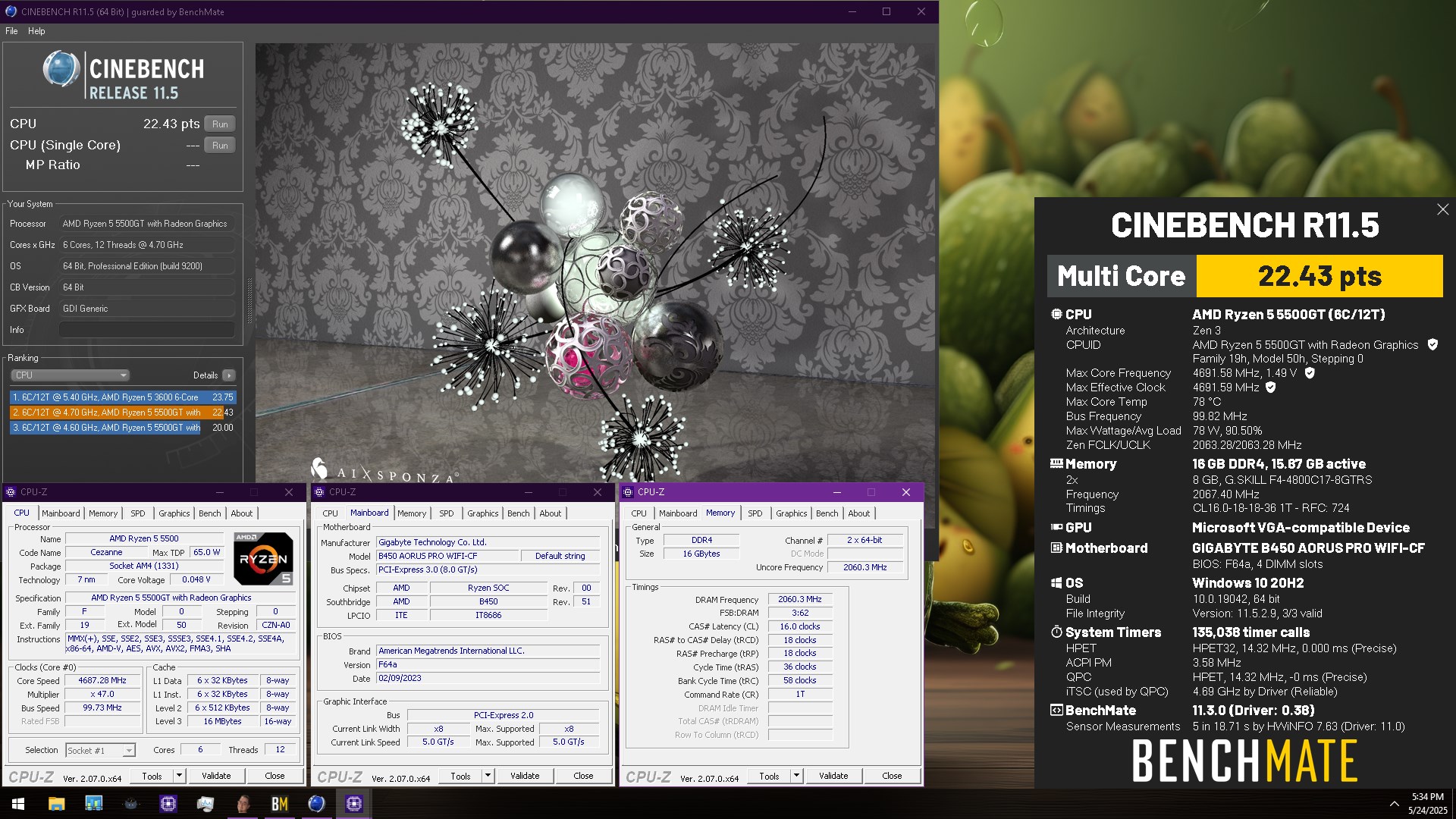Click Multi Core 22.43 pts score banner

(x=1245, y=276)
